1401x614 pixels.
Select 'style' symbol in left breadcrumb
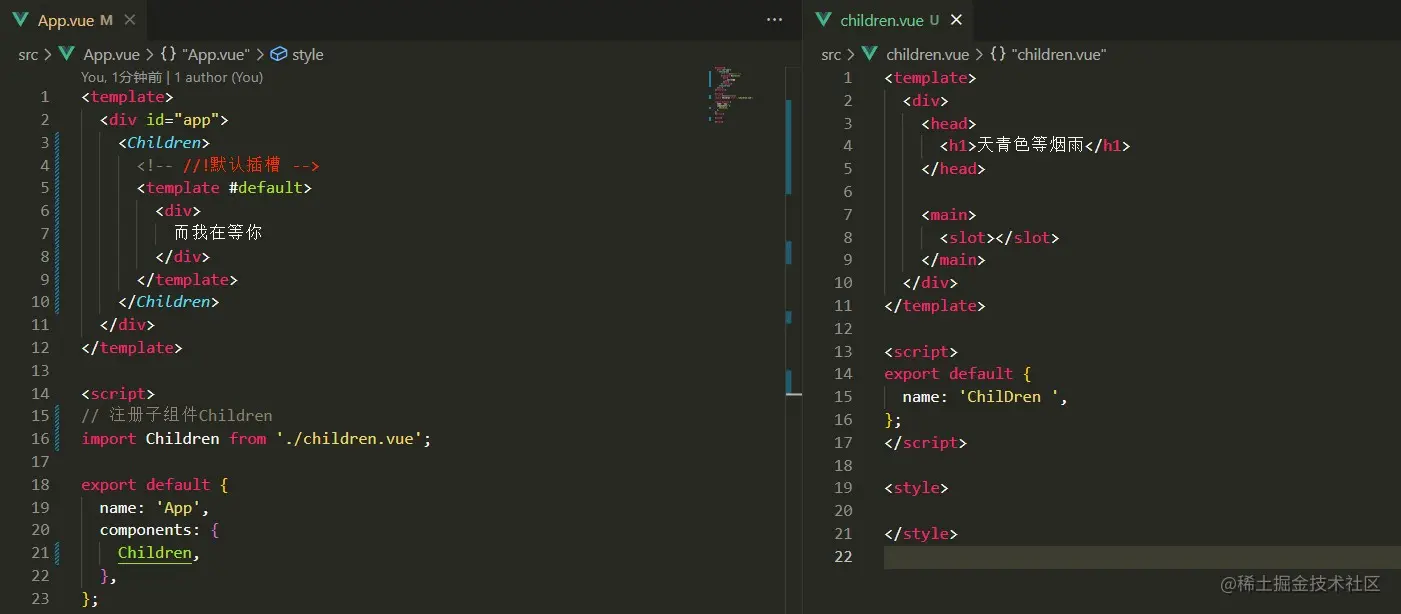point(307,55)
